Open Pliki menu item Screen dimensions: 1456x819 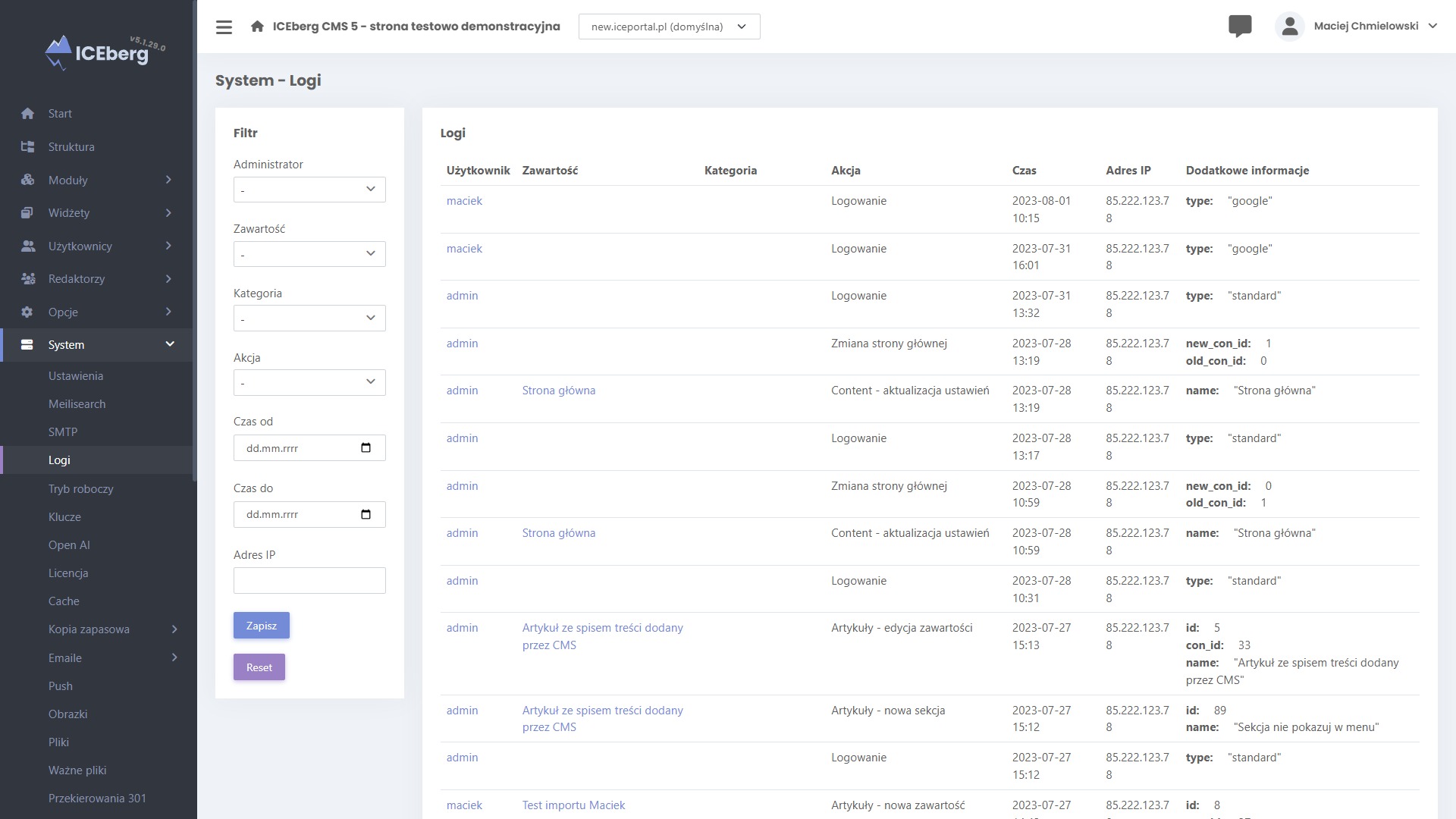point(58,742)
